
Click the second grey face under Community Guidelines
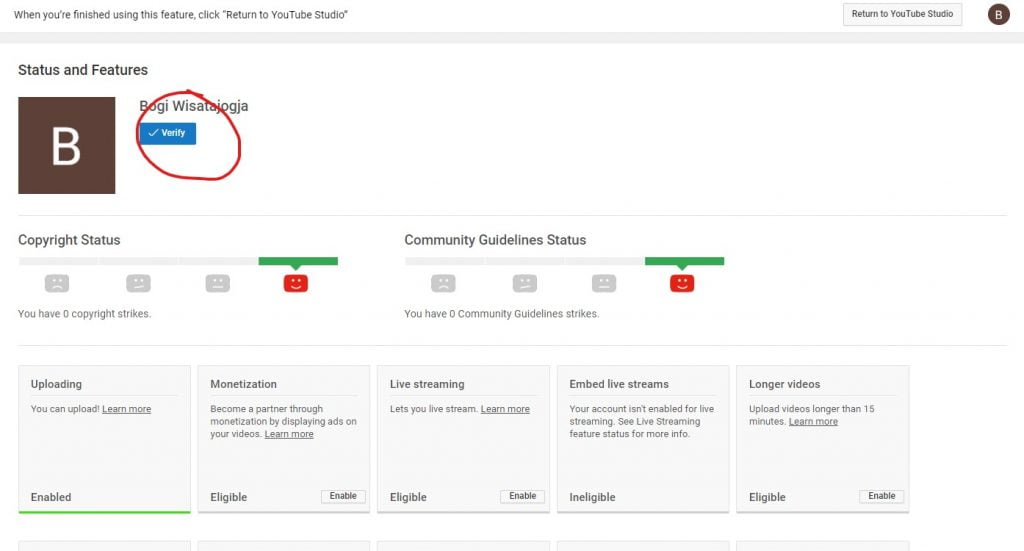click(524, 283)
